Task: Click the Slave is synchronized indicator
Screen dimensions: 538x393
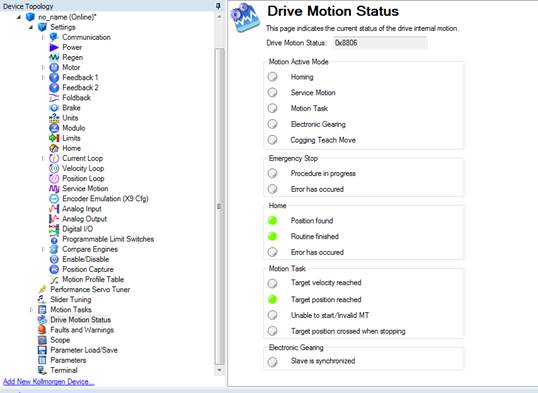Action: click(272, 361)
